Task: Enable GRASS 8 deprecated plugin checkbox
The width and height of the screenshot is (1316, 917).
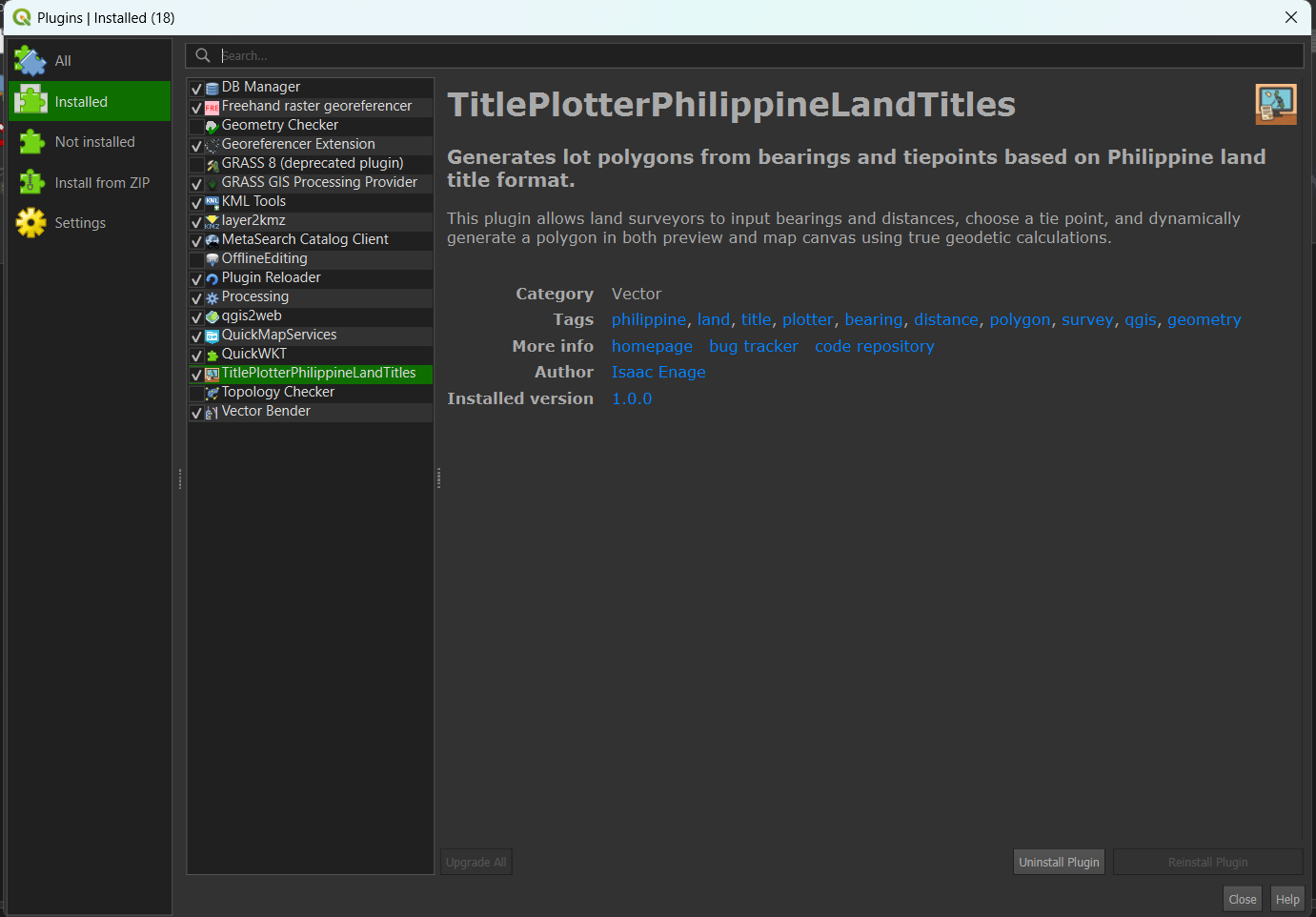Action: pos(196,164)
